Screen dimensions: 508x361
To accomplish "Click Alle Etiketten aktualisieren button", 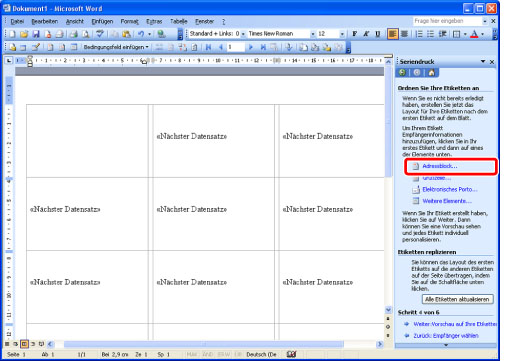I will pyautogui.click(x=457, y=299).
